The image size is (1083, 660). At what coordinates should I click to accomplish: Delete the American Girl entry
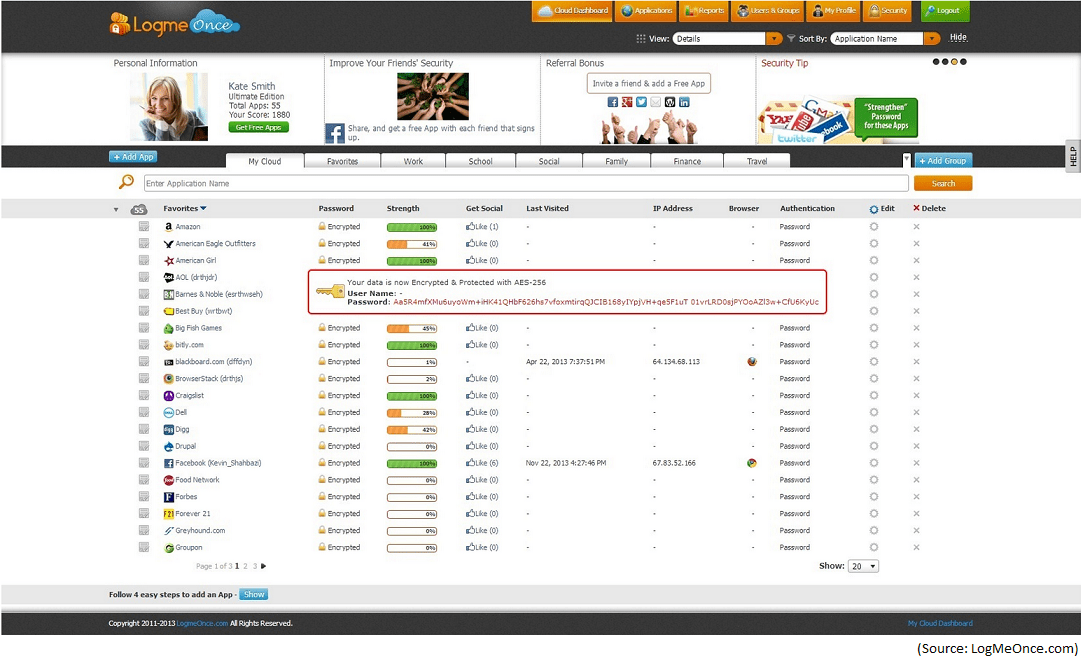click(x=917, y=260)
